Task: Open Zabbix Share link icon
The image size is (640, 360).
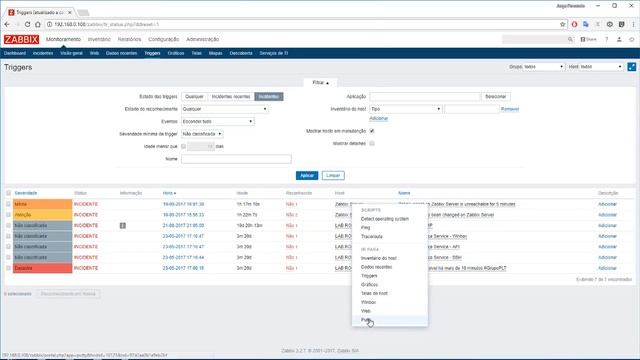Action: tap(589, 39)
